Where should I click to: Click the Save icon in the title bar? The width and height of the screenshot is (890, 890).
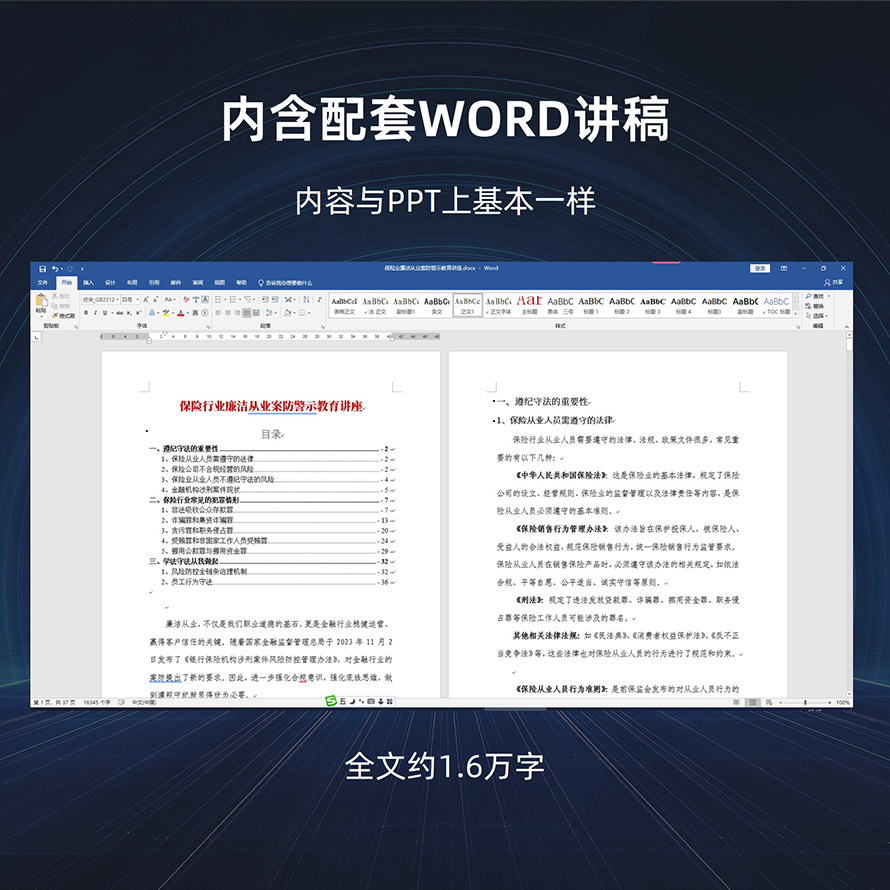[42, 268]
